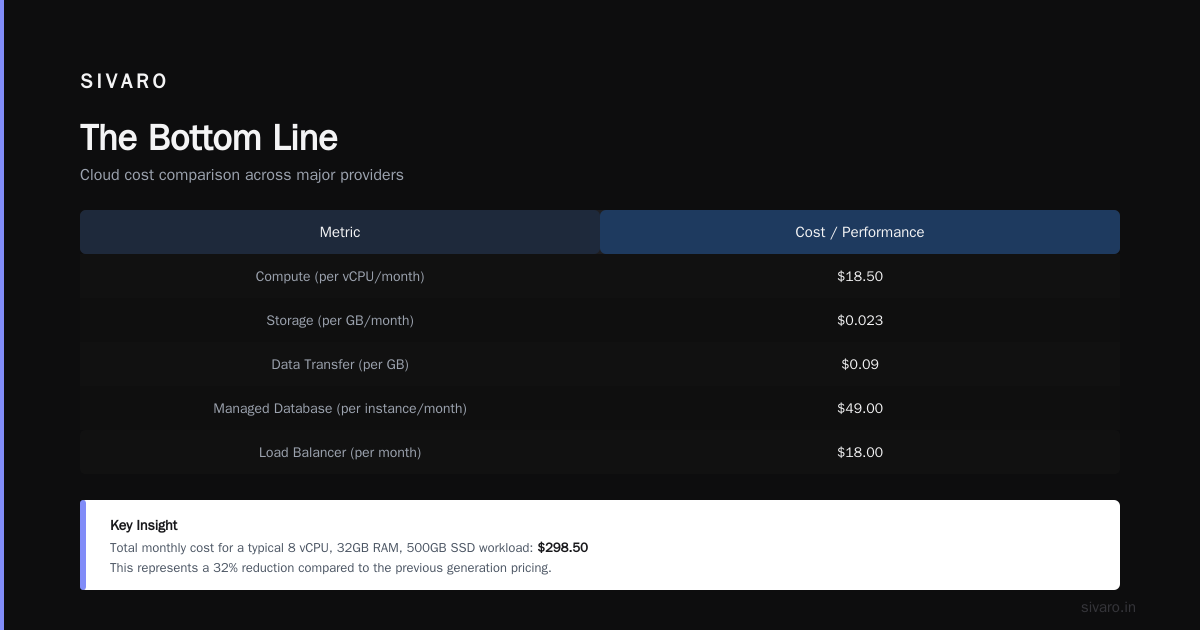The width and height of the screenshot is (1200, 630).
Task: Click the Key Insight heading
Action: 144,525
